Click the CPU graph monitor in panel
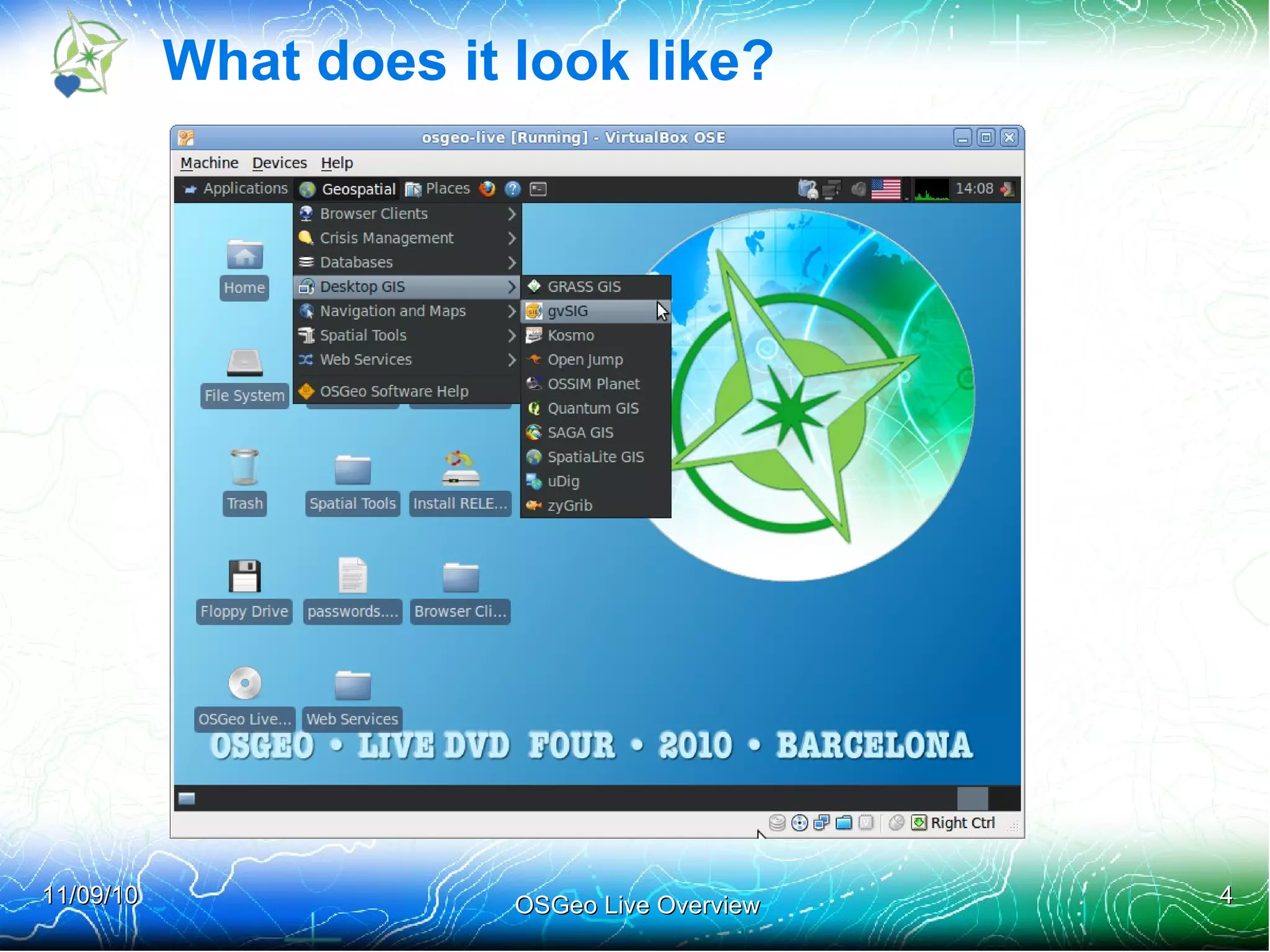This screenshot has height=952, width=1270. point(931,189)
